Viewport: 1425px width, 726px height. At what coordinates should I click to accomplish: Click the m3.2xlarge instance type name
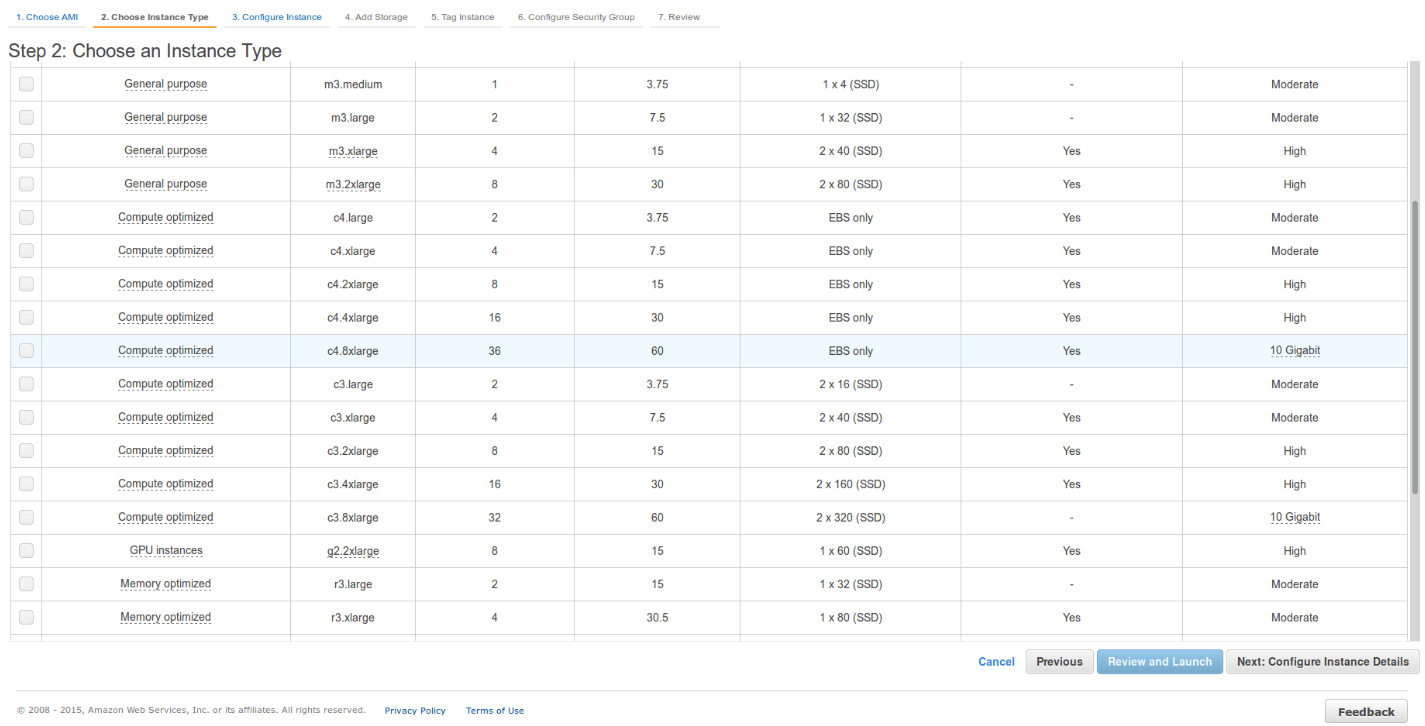[352, 184]
